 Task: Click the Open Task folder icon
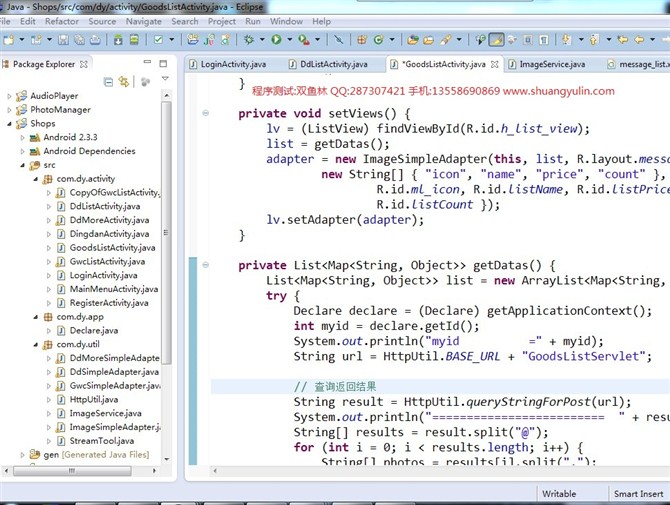428,40
